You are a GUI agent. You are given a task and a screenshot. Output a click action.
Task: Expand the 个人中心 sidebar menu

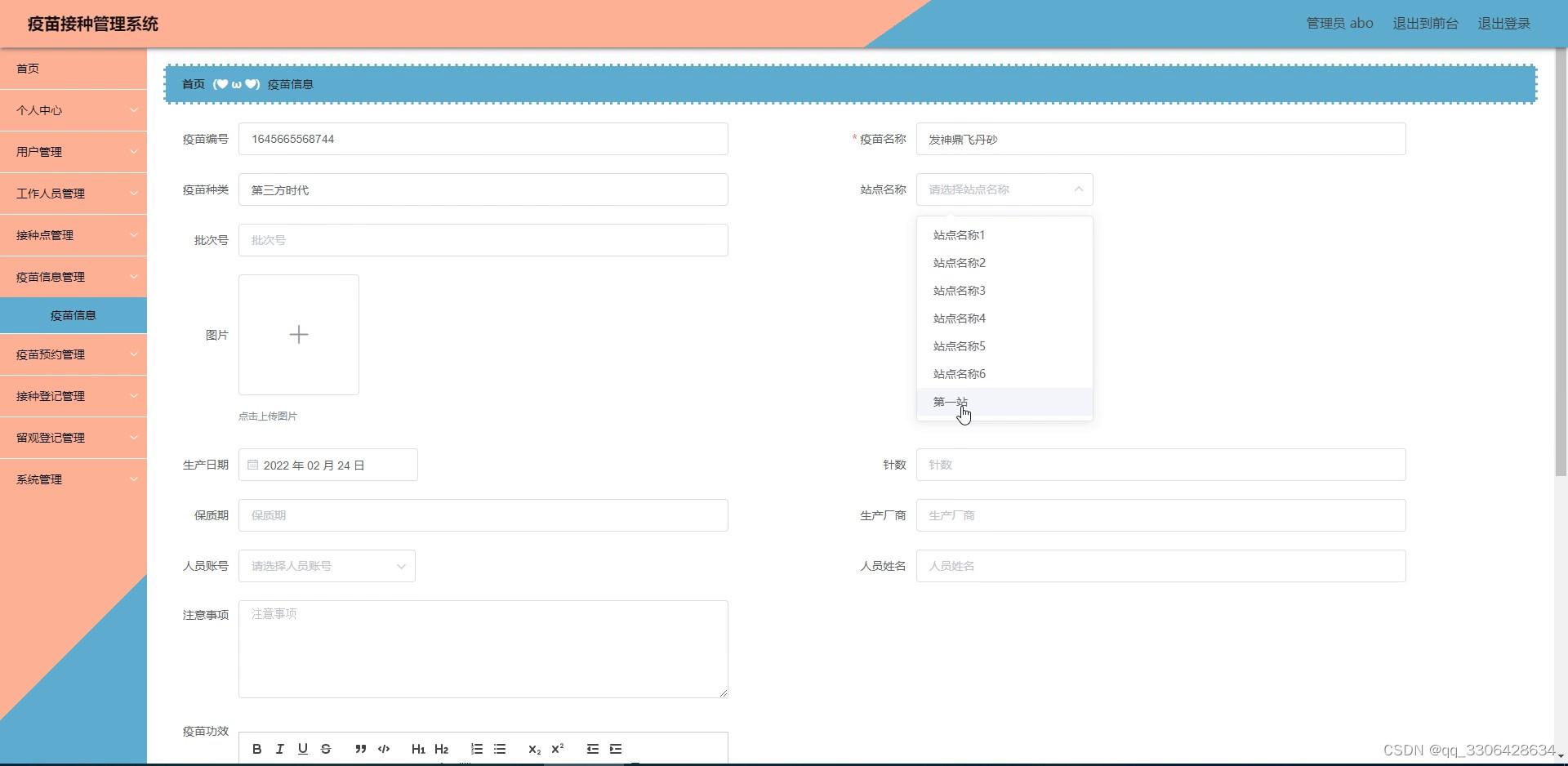tap(73, 110)
